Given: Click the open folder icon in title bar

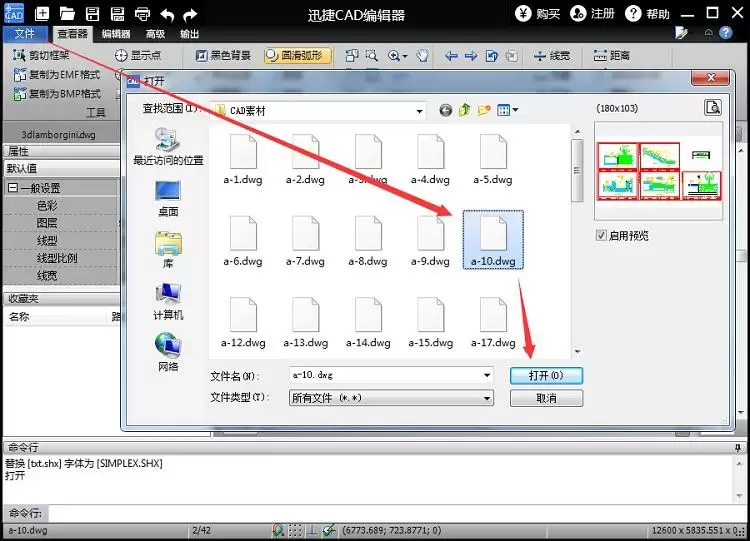Looking at the screenshot, I should click(x=67, y=13).
